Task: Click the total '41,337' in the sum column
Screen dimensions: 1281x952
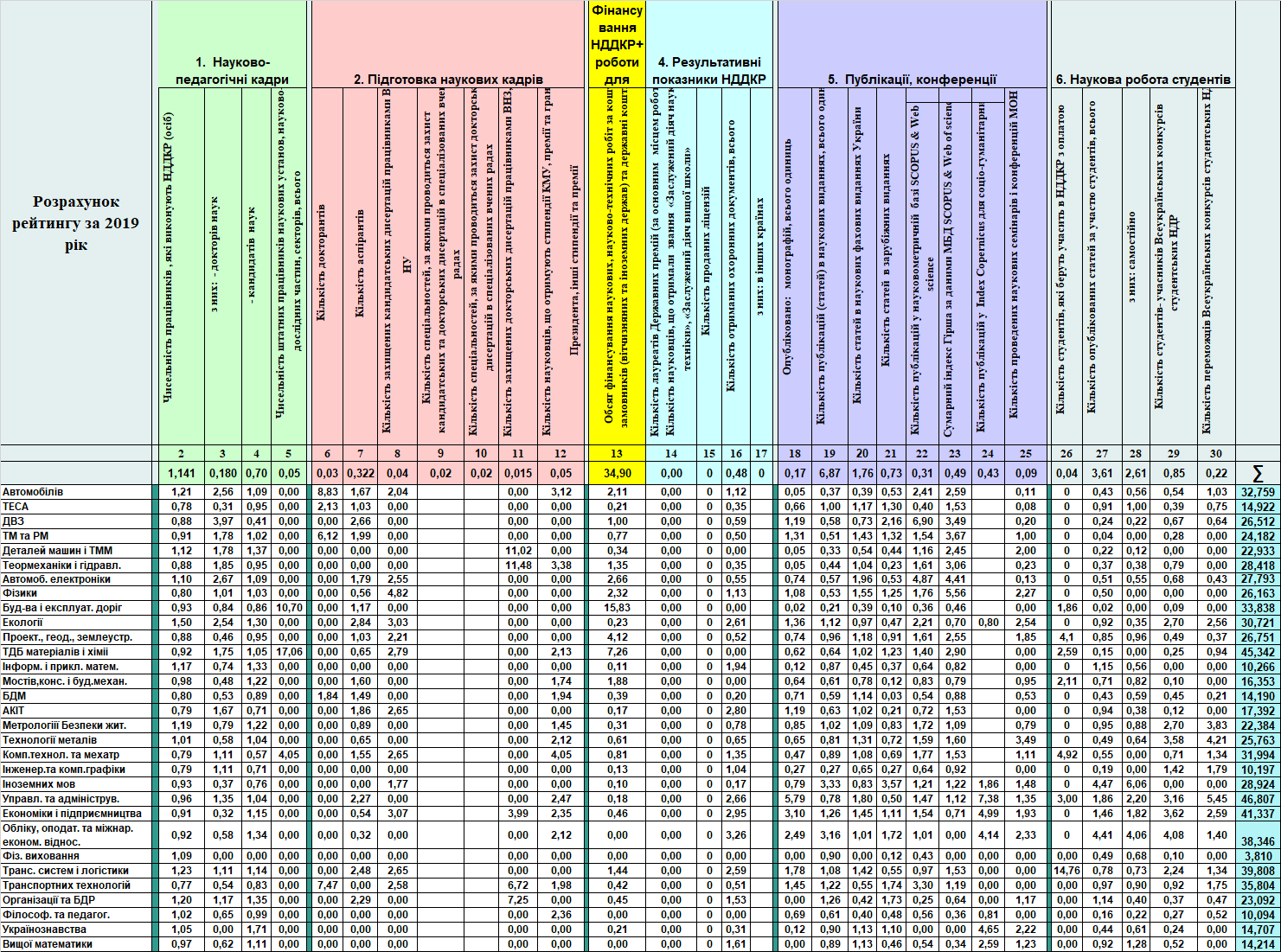Action: (x=1258, y=814)
